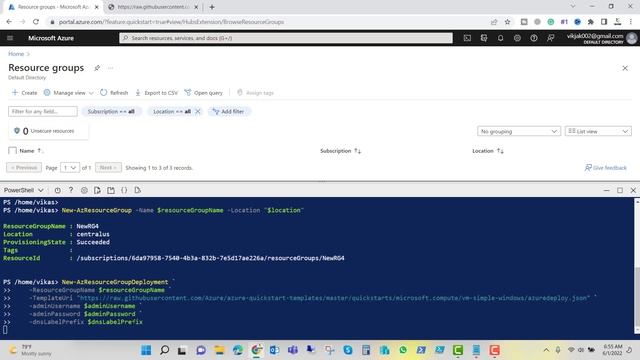Viewport: 640px width, 360px height.
Task: Open Directories and subscriptions filter icon
Action: tap(484, 38)
